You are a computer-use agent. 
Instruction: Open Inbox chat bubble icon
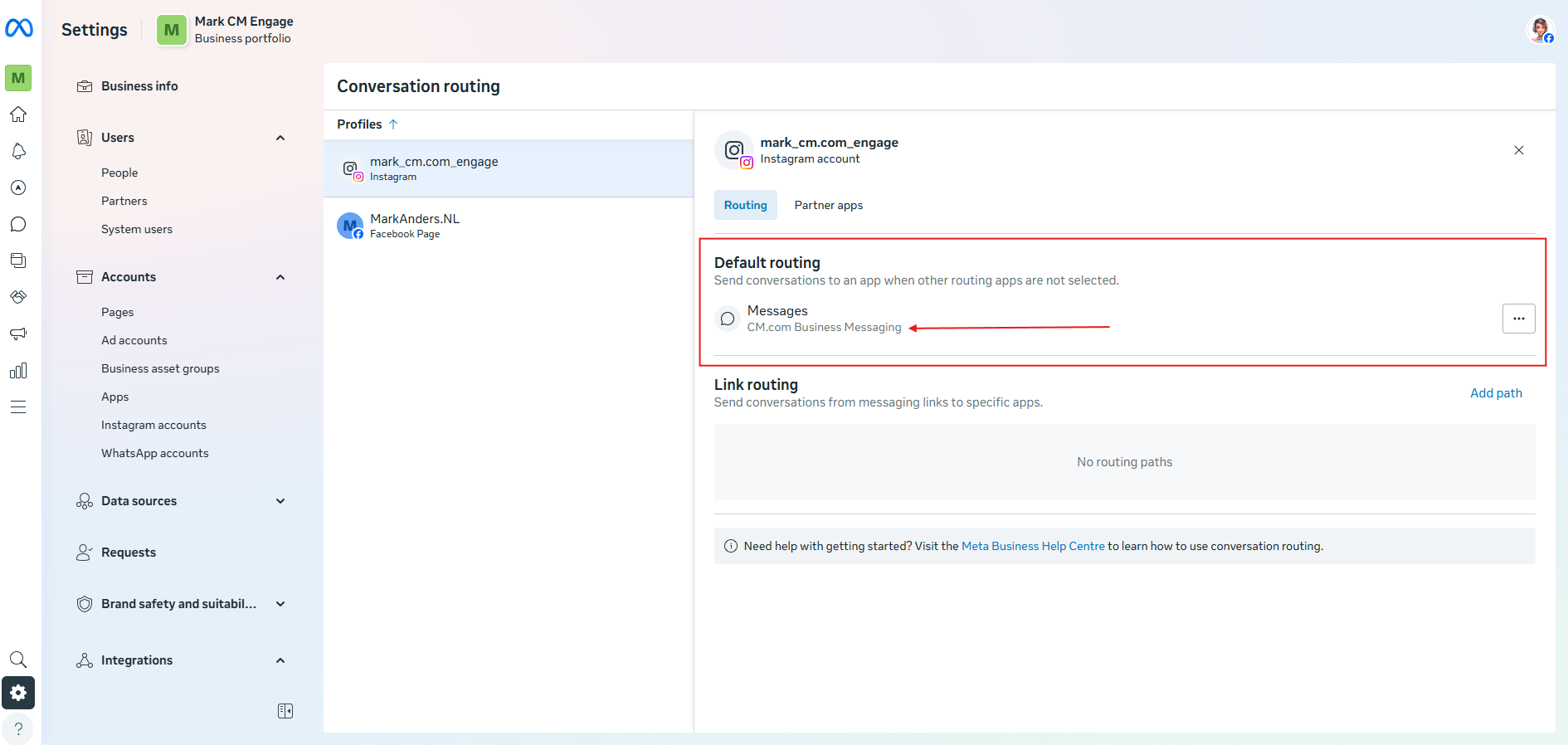(x=18, y=224)
